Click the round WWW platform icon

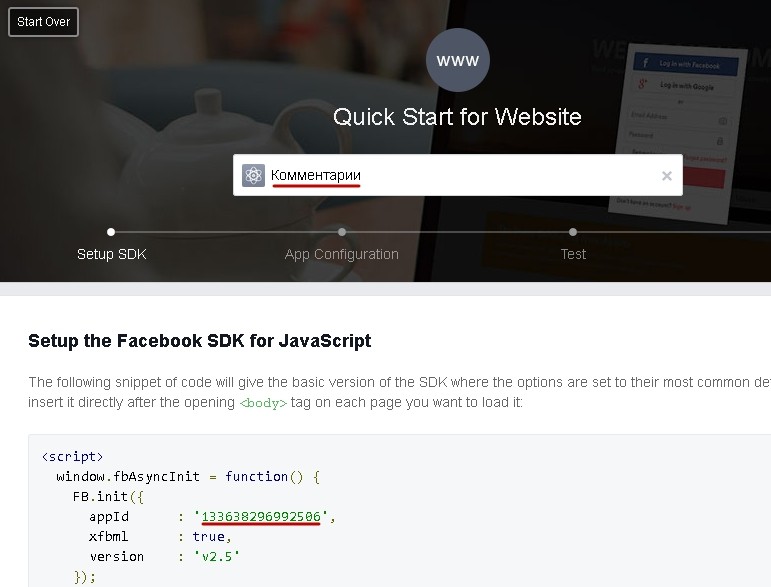[457, 60]
